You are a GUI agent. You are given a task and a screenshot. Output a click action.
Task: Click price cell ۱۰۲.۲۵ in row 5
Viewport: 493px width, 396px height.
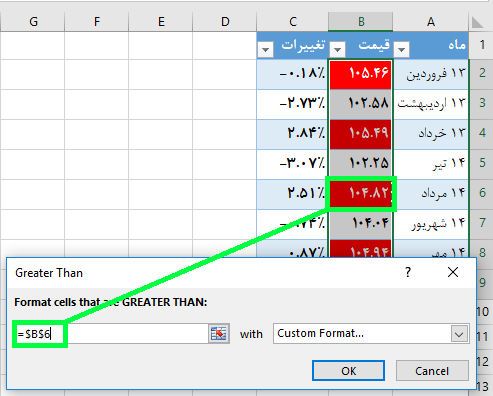click(361, 164)
